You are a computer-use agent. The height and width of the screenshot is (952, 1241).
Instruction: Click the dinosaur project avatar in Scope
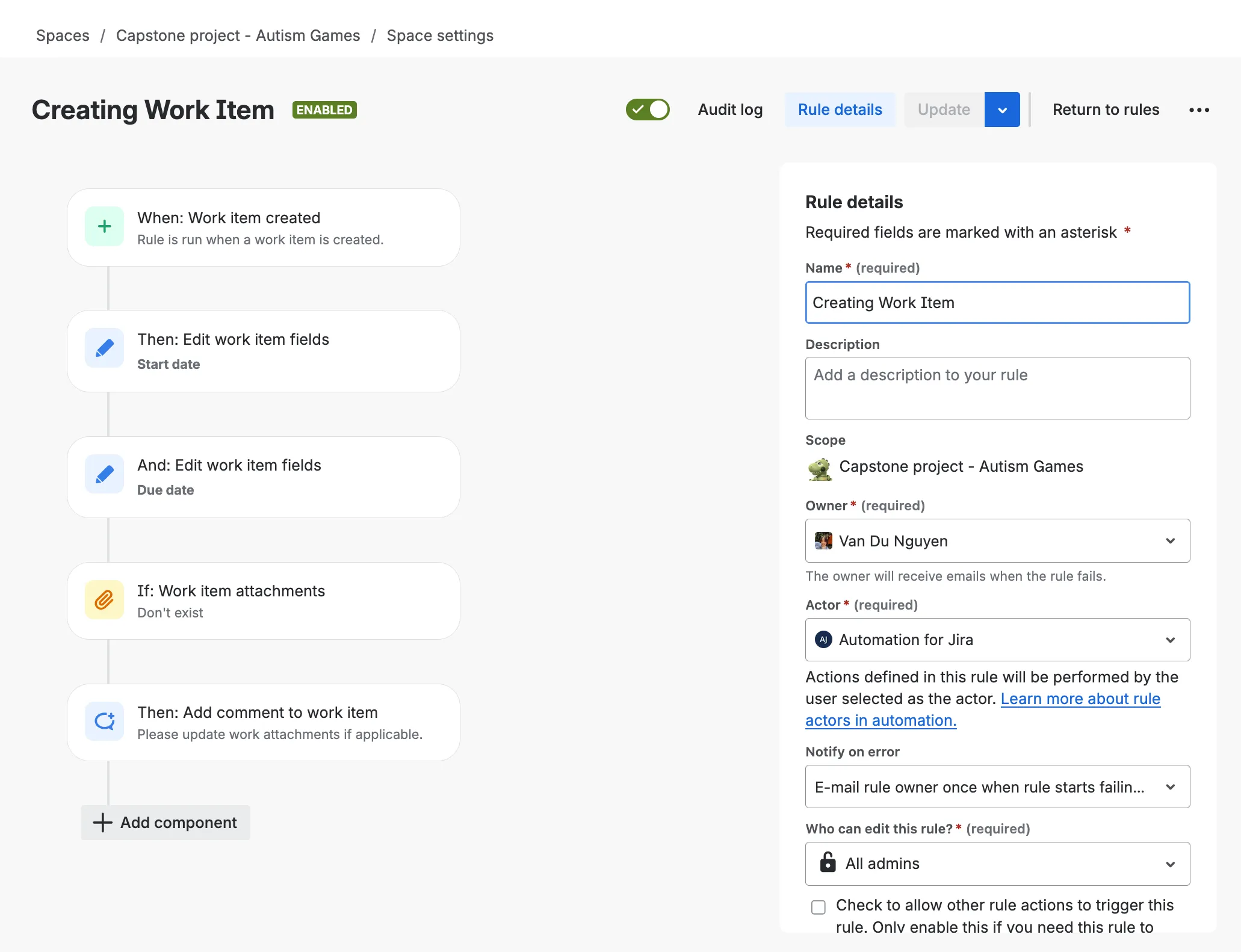point(820,468)
